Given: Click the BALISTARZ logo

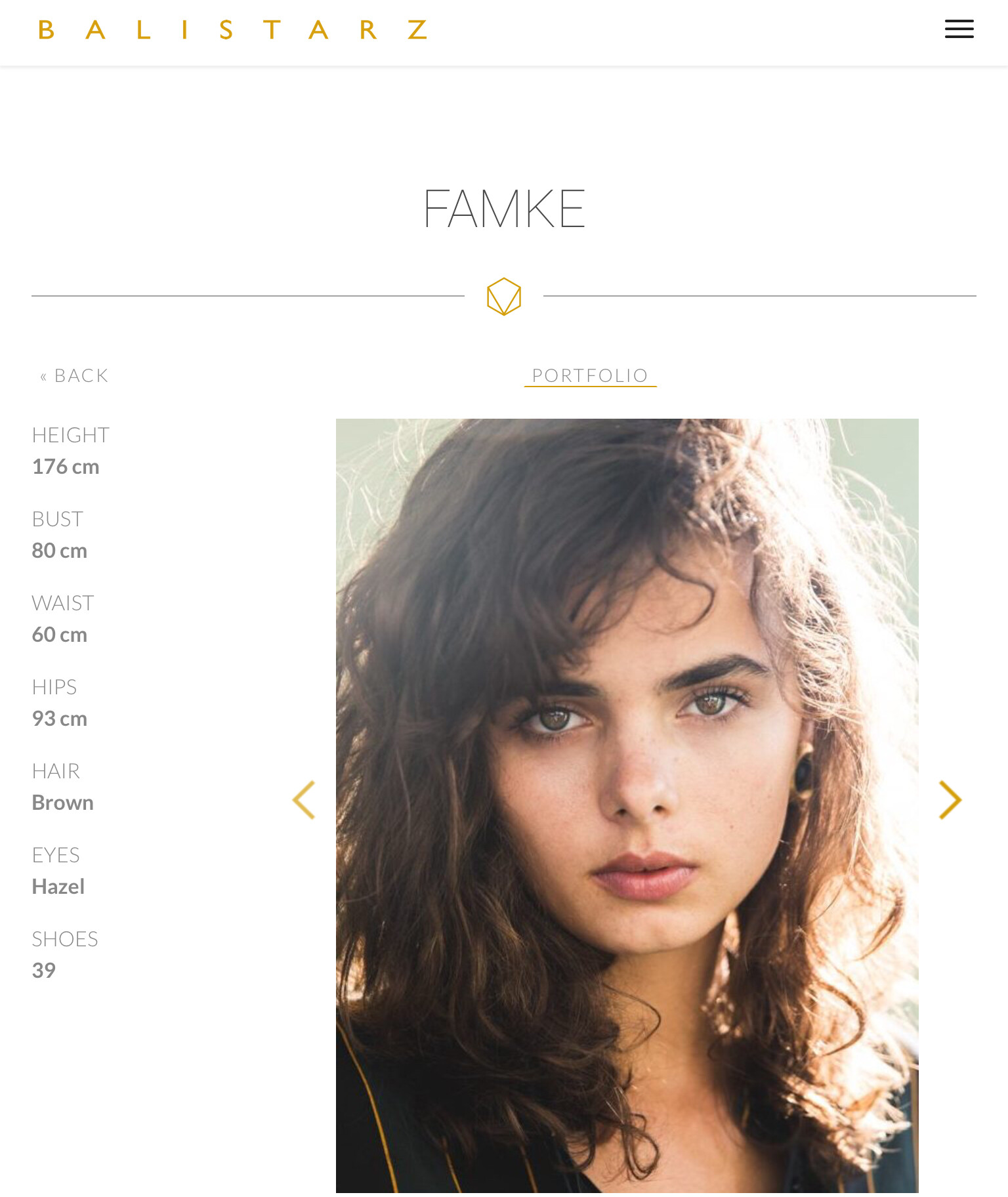Looking at the screenshot, I should 233,30.
